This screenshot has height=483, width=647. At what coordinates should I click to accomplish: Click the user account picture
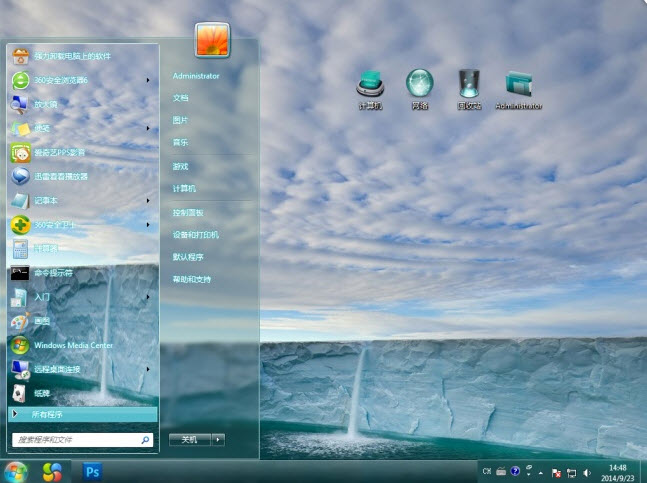pyautogui.click(x=212, y=40)
